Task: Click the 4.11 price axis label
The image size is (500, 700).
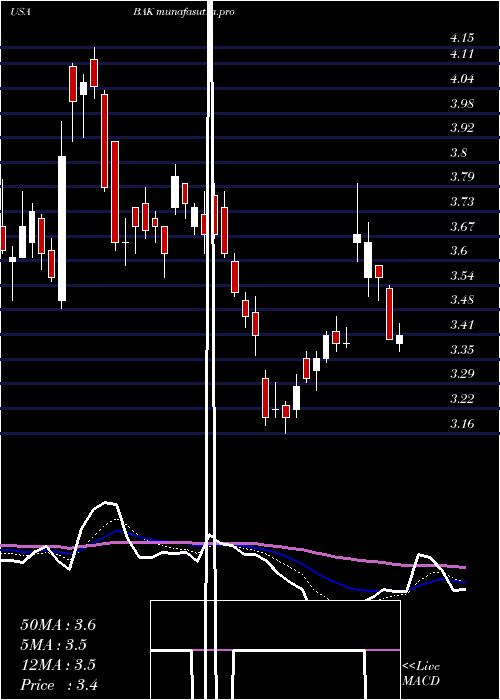Action: point(462,54)
